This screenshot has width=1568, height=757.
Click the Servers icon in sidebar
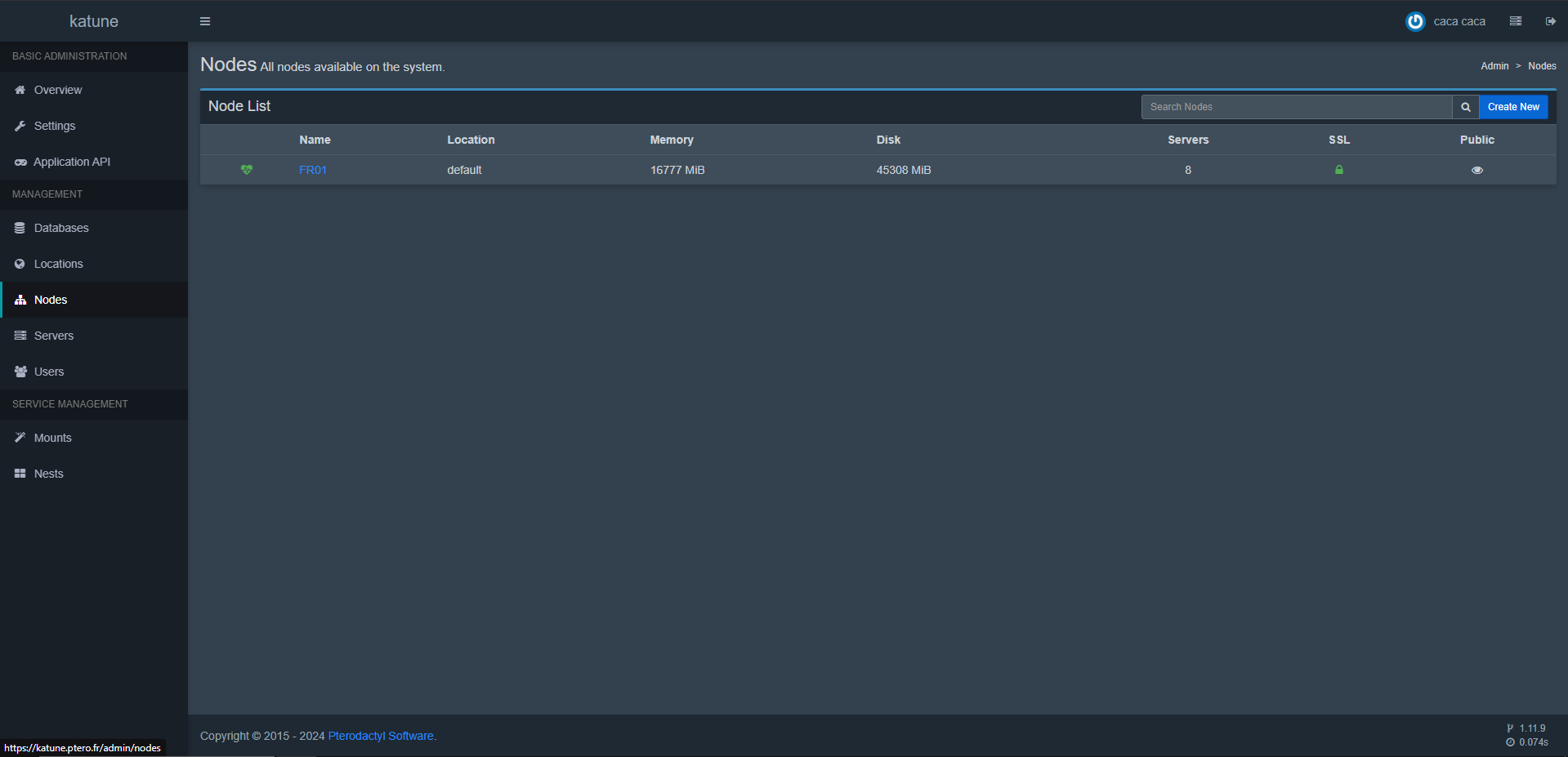20,336
